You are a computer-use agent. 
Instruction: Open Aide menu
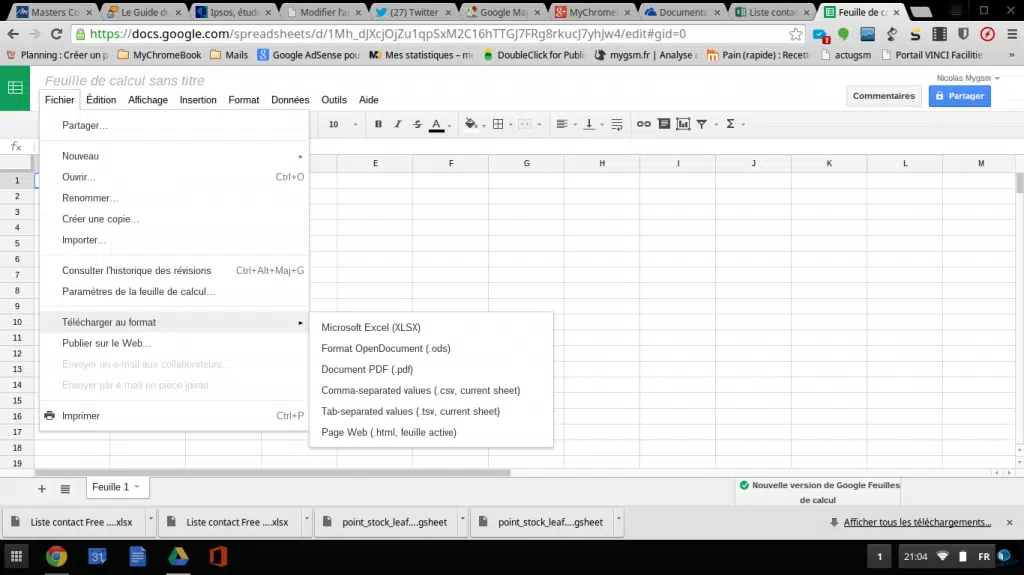coord(368,100)
